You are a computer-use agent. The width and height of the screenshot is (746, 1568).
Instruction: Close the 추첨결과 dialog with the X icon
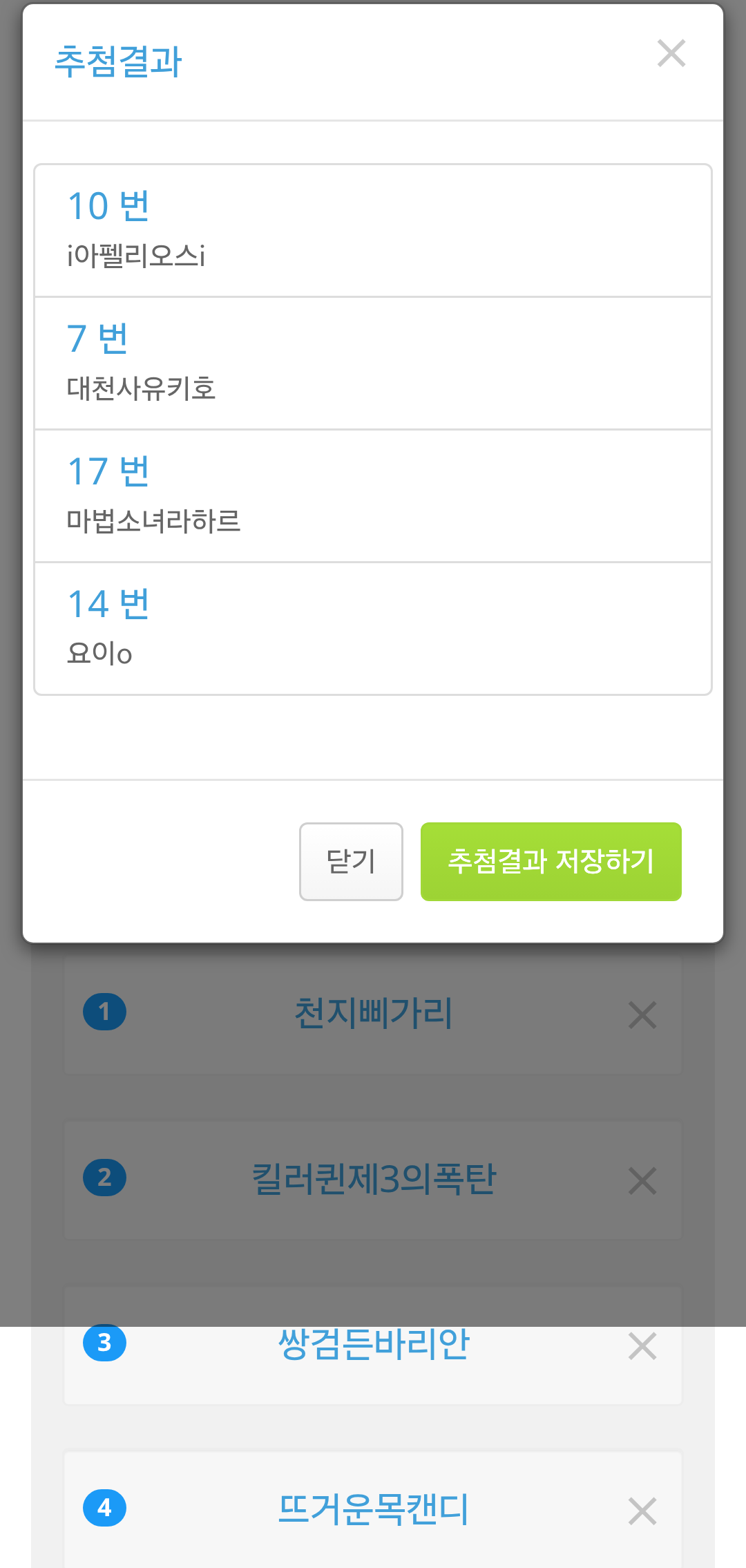click(671, 53)
